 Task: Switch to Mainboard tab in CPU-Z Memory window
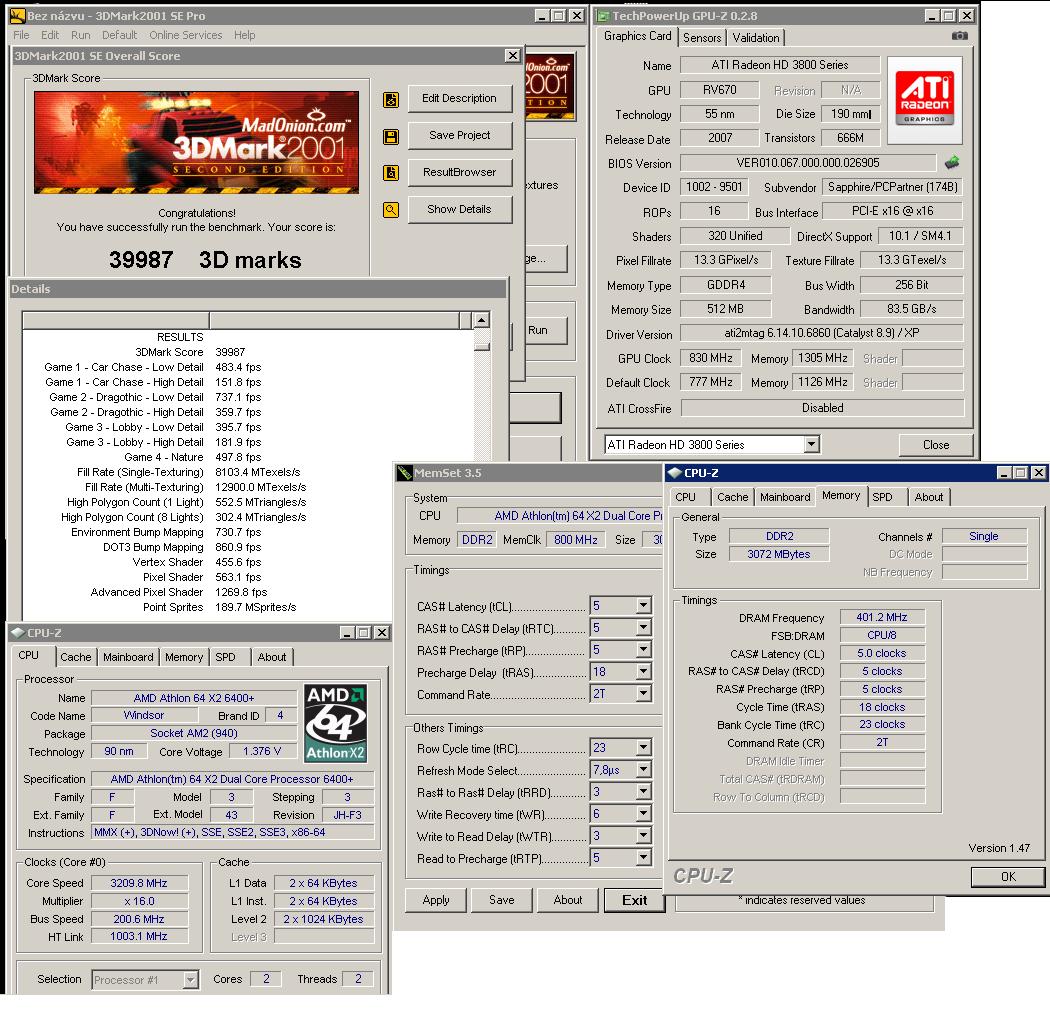point(785,497)
